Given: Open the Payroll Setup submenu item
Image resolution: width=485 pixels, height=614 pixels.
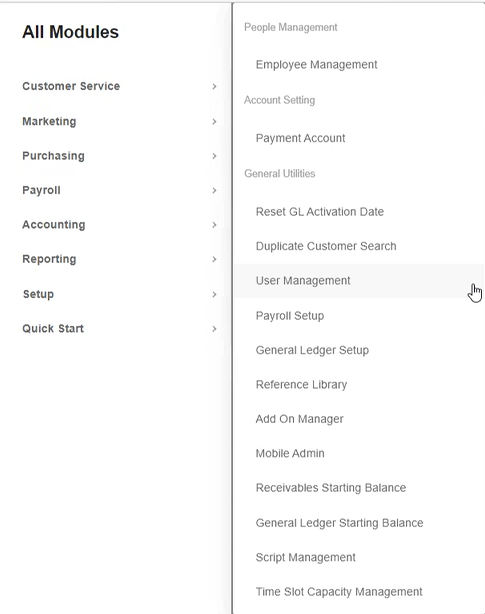Looking at the screenshot, I should coord(290,316).
